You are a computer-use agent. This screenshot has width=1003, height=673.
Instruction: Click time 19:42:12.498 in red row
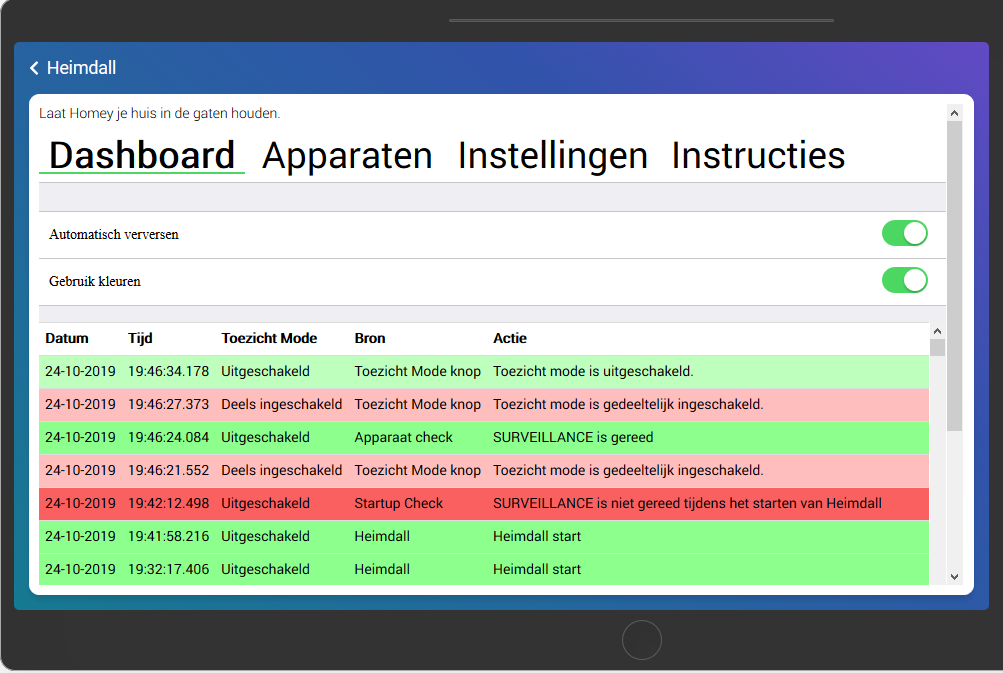[168, 503]
